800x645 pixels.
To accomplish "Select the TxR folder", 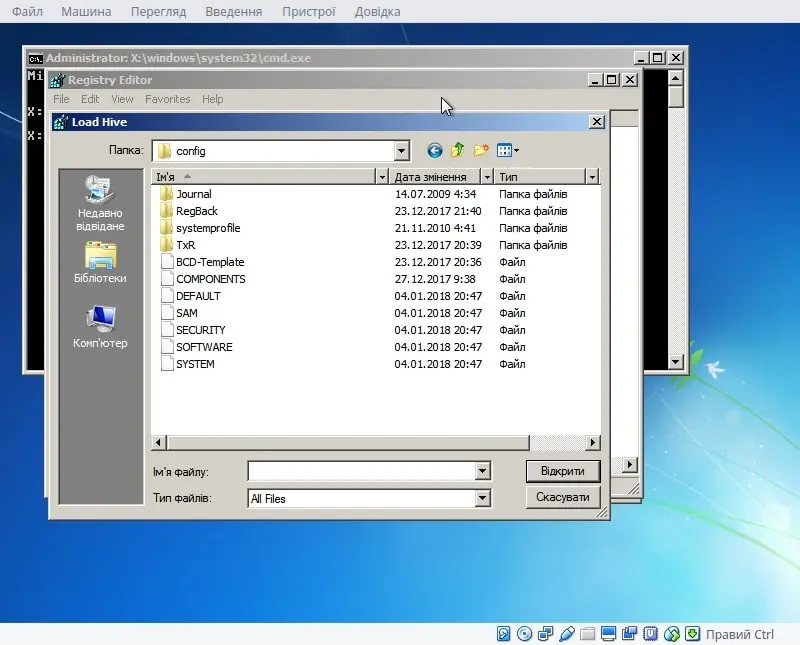I will (x=185, y=245).
